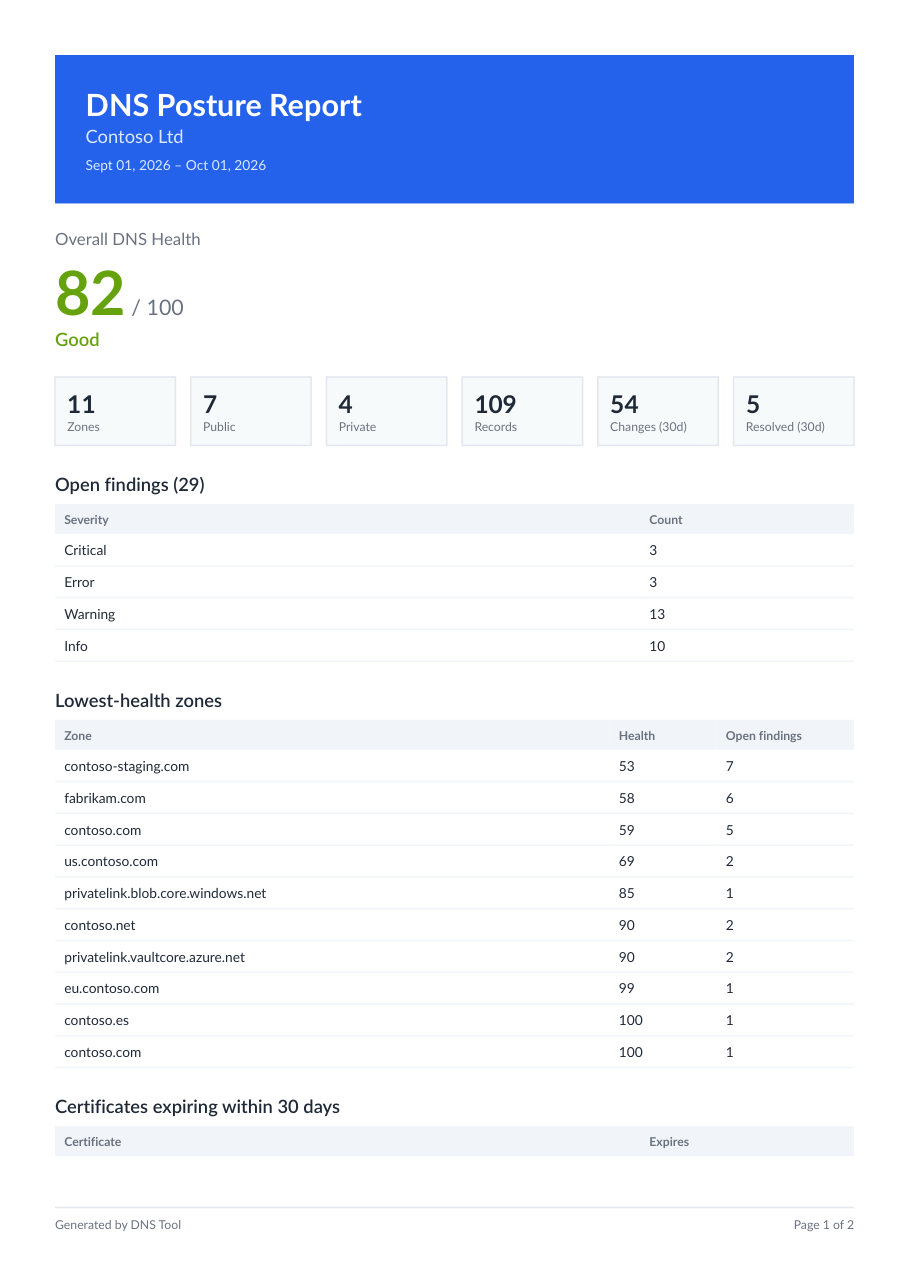The image size is (910, 1287).
Task: Click the Health column header
Action: point(637,736)
